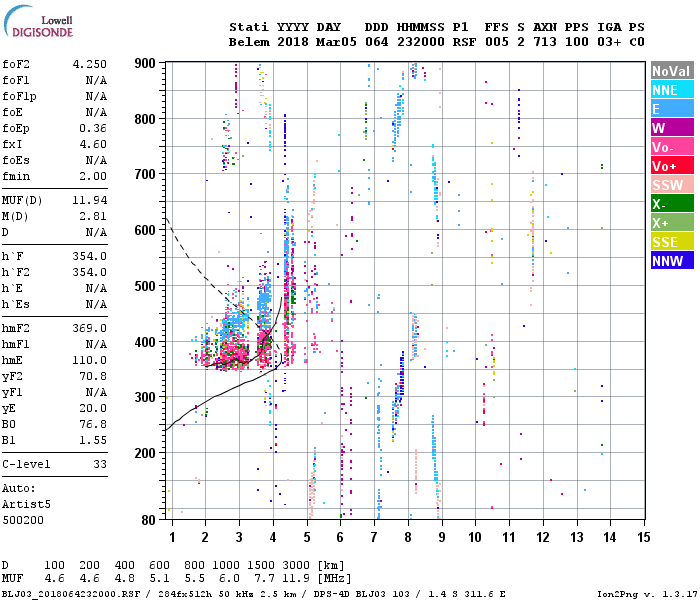This screenshot has height=600, width=700.
Task: Click the MUF value 11.9 for 3000 km
Action: (x=296, y=579)
